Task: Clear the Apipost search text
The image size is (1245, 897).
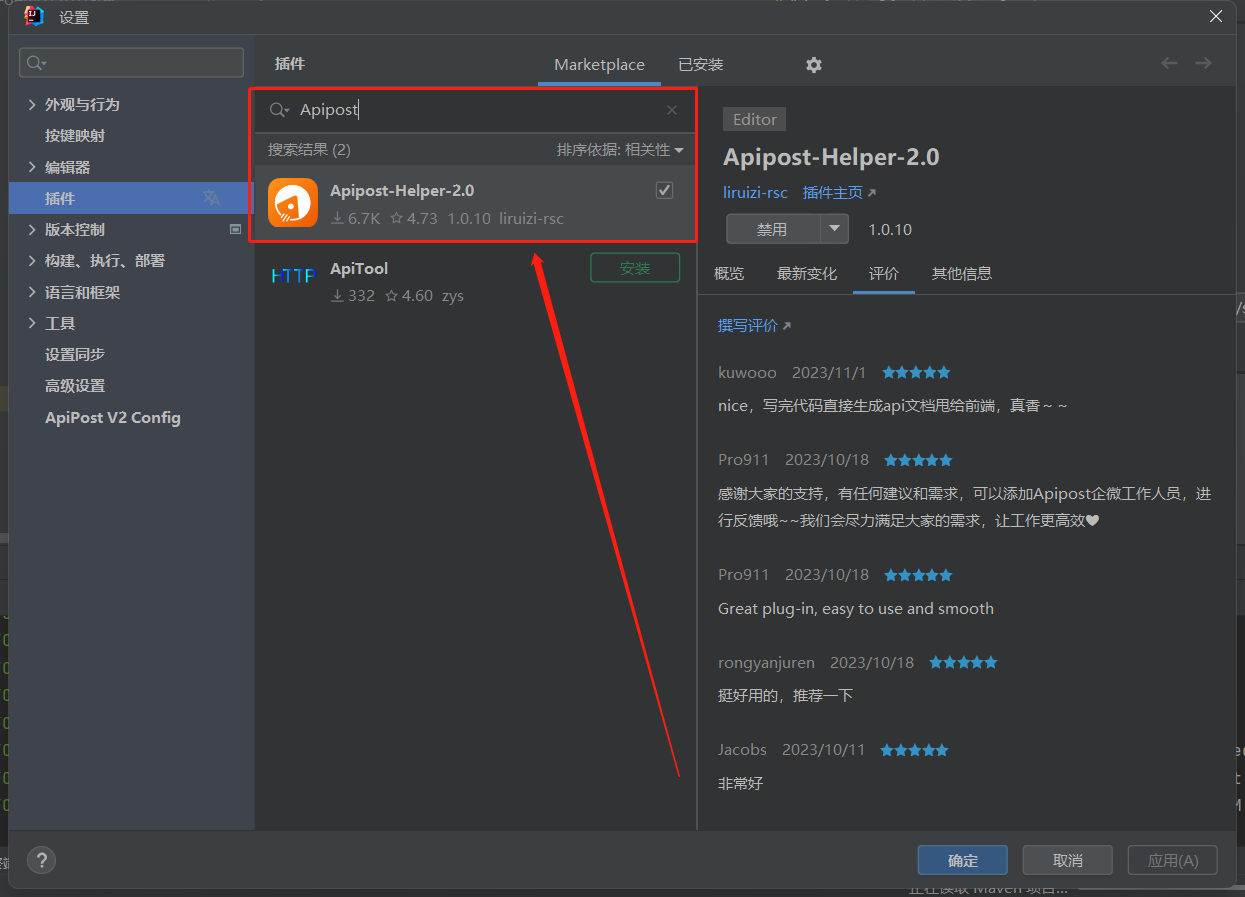Action: (x=672, y=110)
